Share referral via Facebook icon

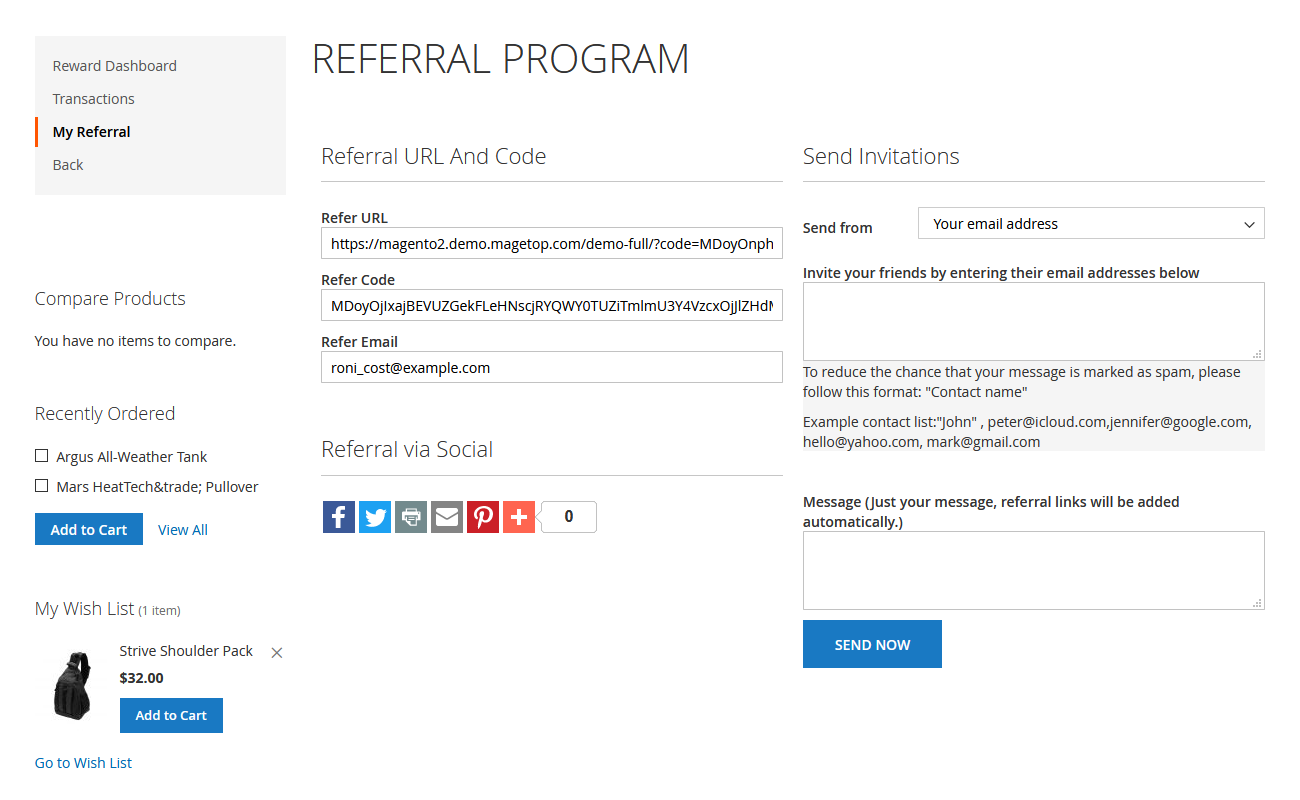point(339,517)
